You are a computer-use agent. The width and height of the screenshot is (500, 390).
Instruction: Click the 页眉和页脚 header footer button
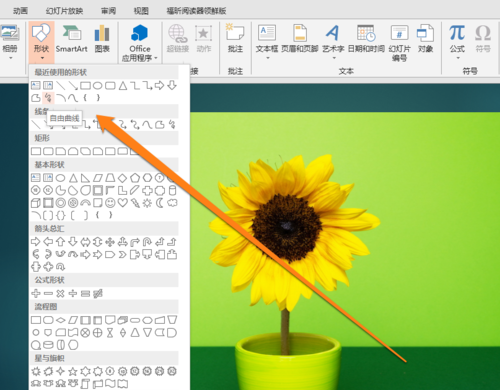(300, 39)
